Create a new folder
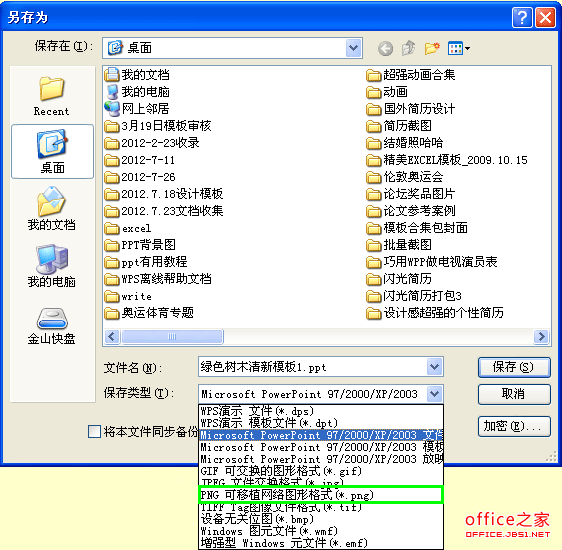Screen dimensions: 562x550 [x=432, y=48]
